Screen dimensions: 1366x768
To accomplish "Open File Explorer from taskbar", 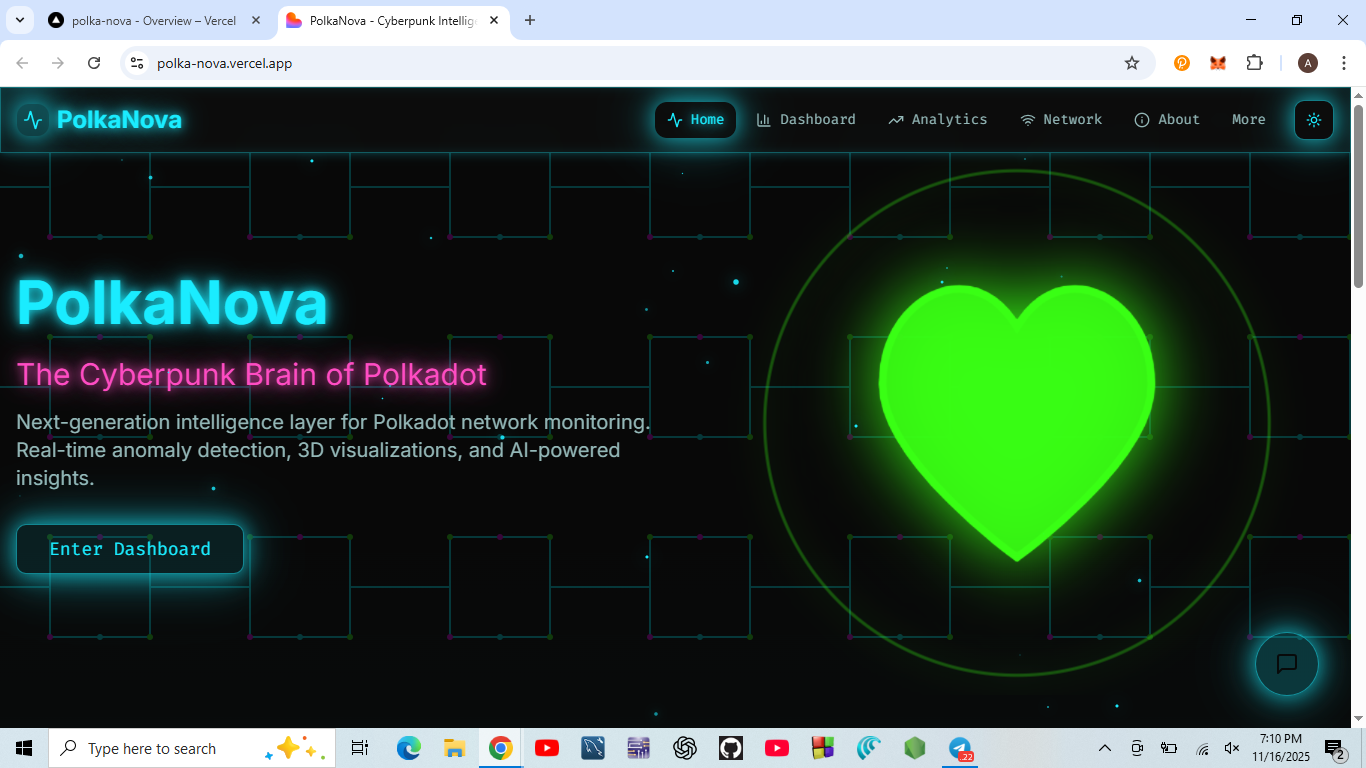I will click(454, 748).
